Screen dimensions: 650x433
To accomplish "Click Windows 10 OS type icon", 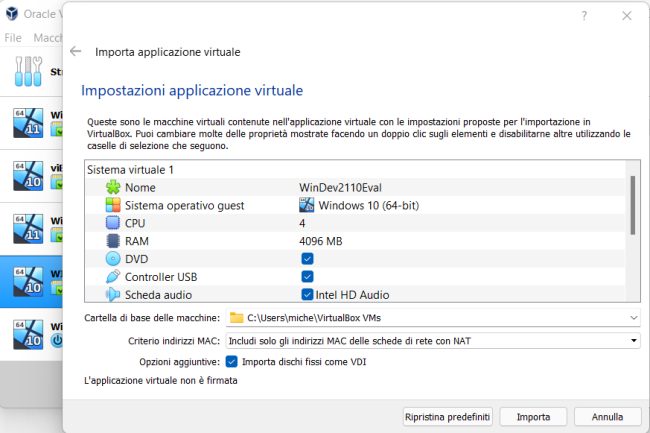I will pyautogui.click(x=307, y=205).
